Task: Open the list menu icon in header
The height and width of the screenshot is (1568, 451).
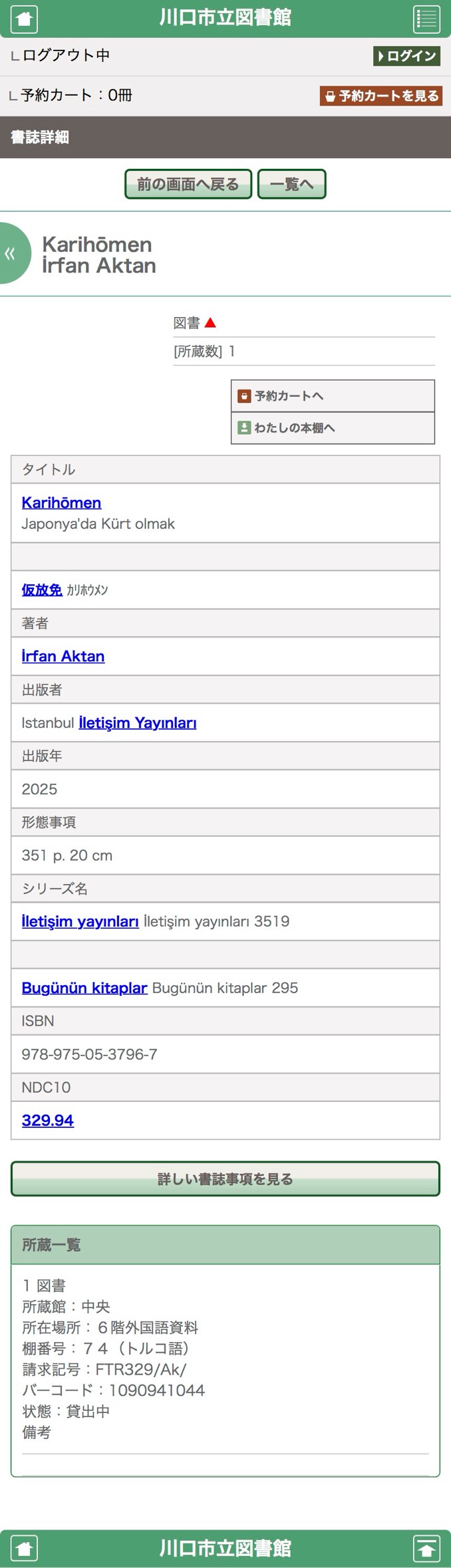Action: click(426, 18)
